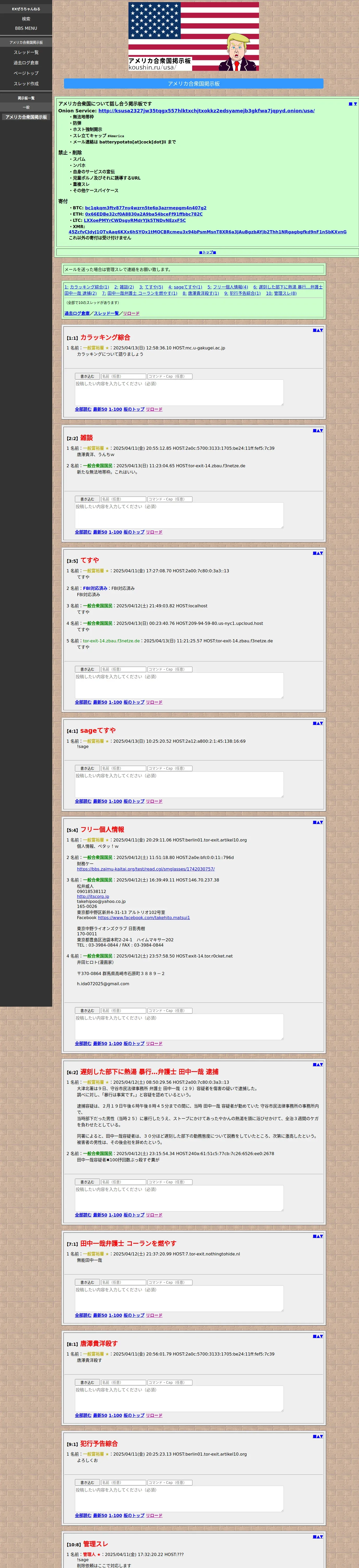
Task: Open the 過去ログ倉庫 link below the thread index
Action: pyautogui.click(x=77, y=314)
